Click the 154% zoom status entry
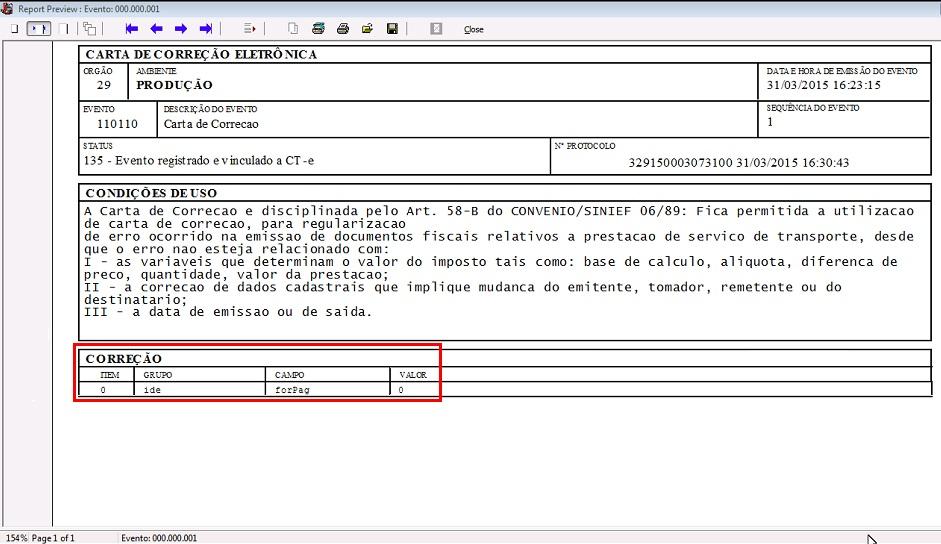 (x=16, y=538)
